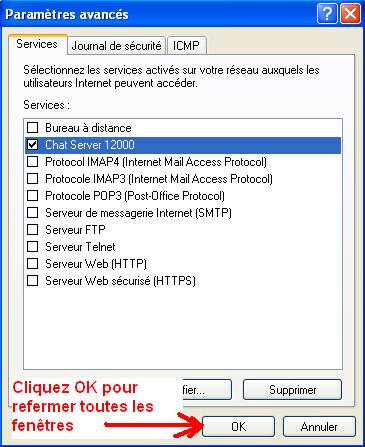Screen dimensions: 365x447
Task: Enable the Serveur Telnet checkbox
Action: point(32,246)
